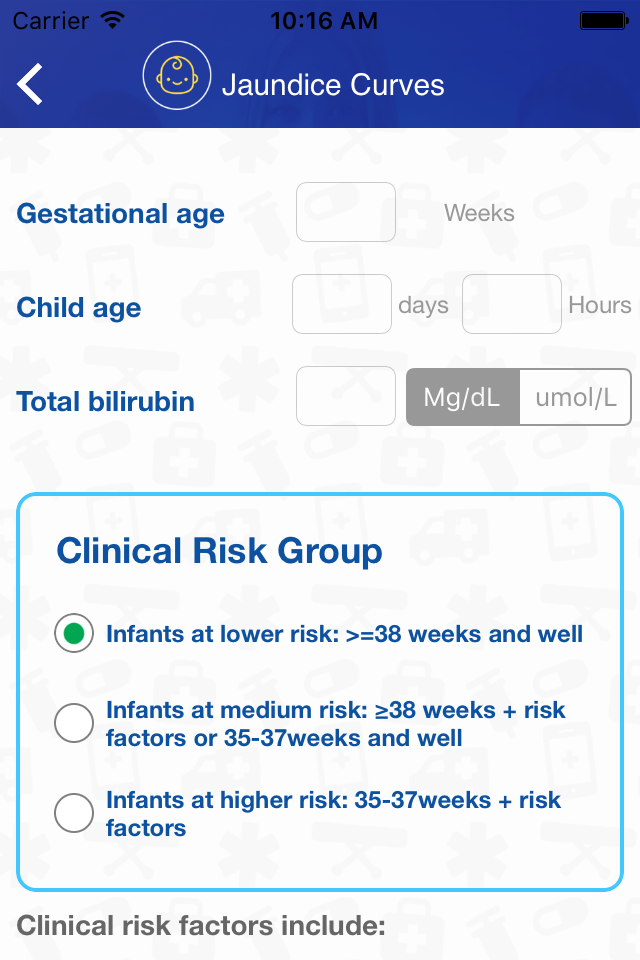Viewport: 640px width, 960px height.
Task: Switch bilirubin unit to umol/L
Action: tap(575, 397)
